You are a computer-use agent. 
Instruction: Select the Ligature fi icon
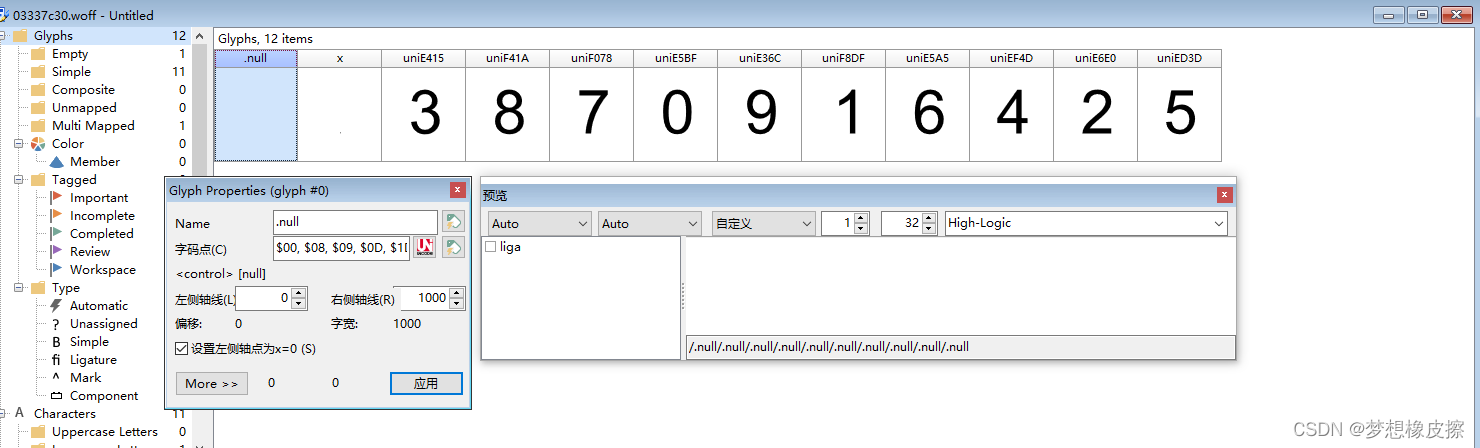point(56,360)
